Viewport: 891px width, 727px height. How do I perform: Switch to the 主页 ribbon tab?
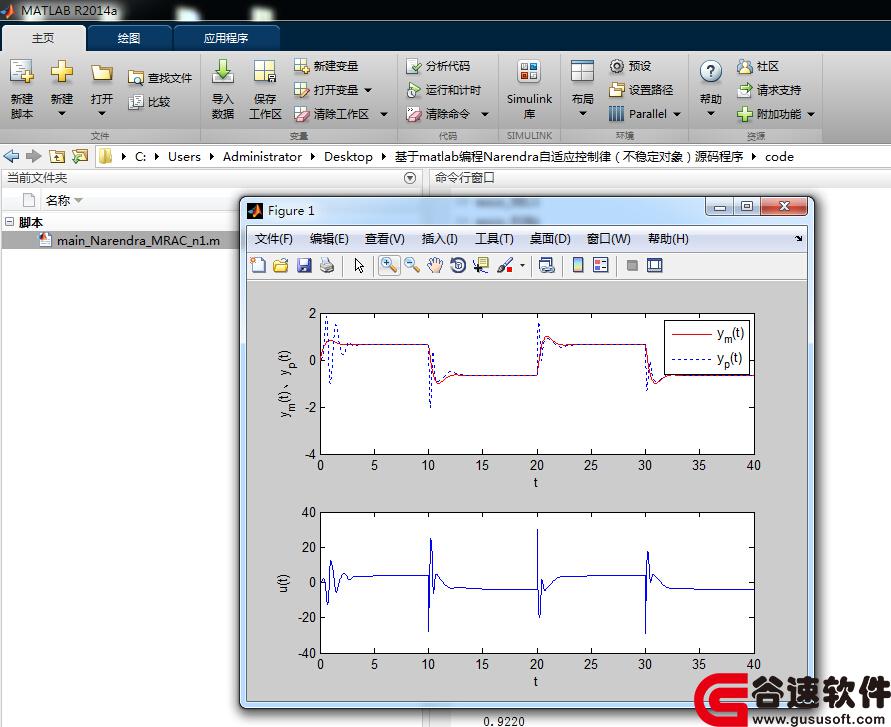(x=43, y=38)
